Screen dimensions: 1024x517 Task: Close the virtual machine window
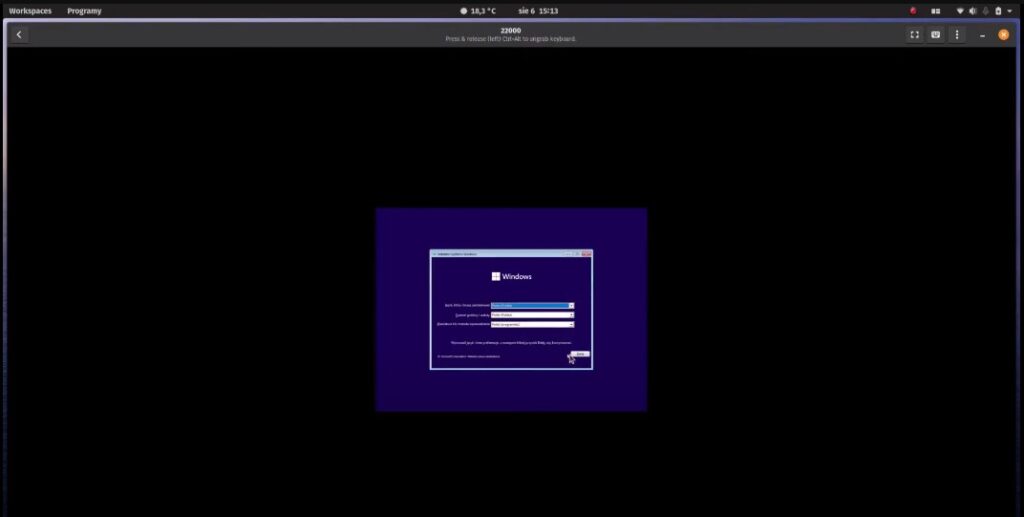point(1003,35)
